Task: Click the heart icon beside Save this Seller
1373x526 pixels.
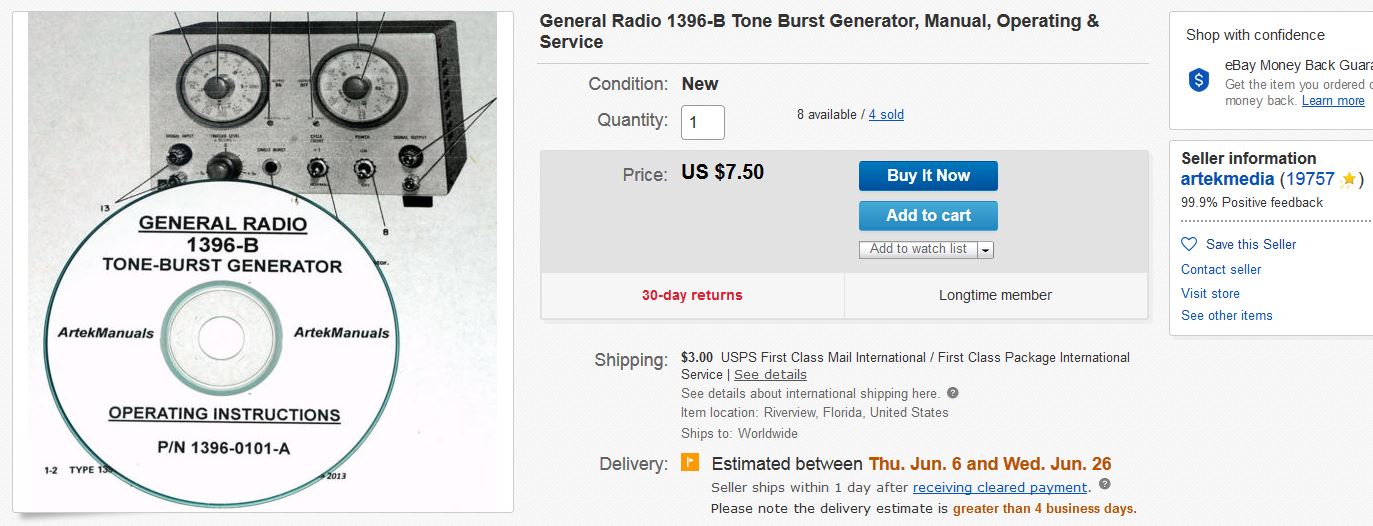Action: pos(1189,244)
